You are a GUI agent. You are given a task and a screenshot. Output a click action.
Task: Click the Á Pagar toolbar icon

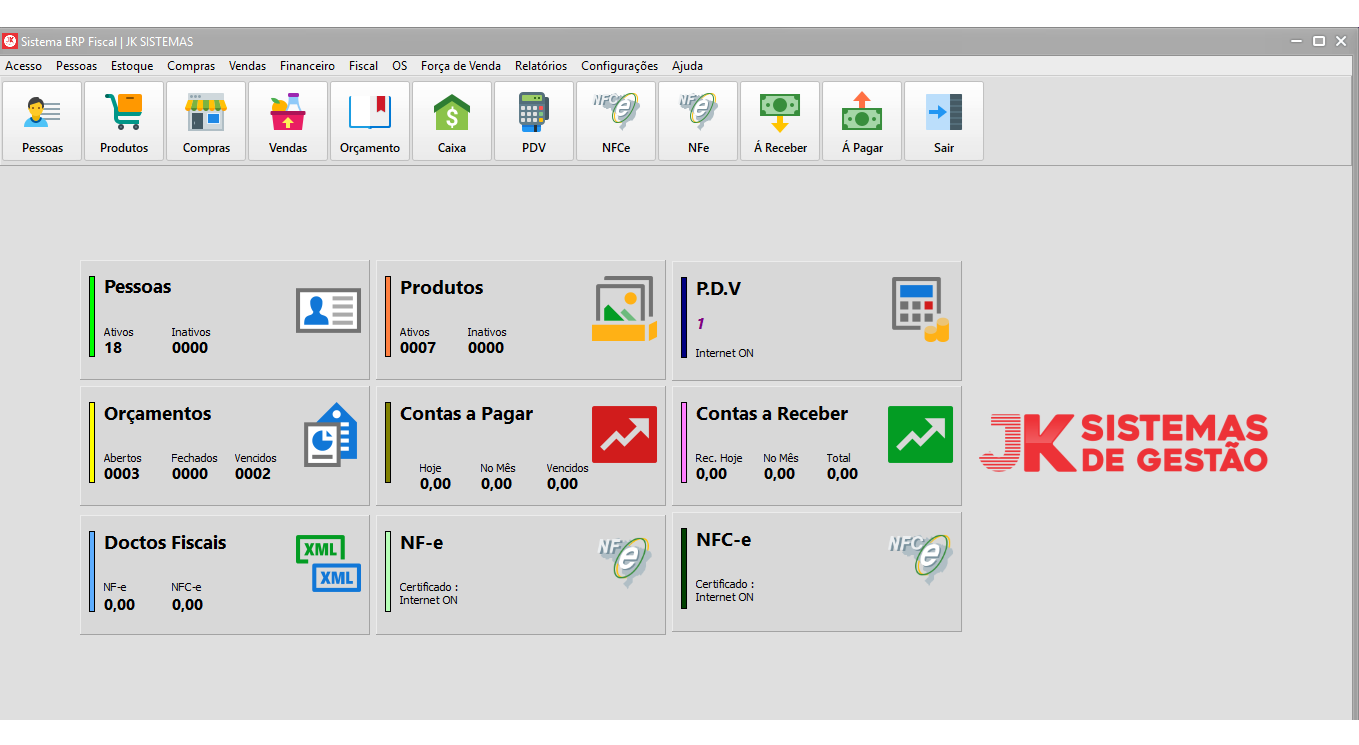pos(862,121)
